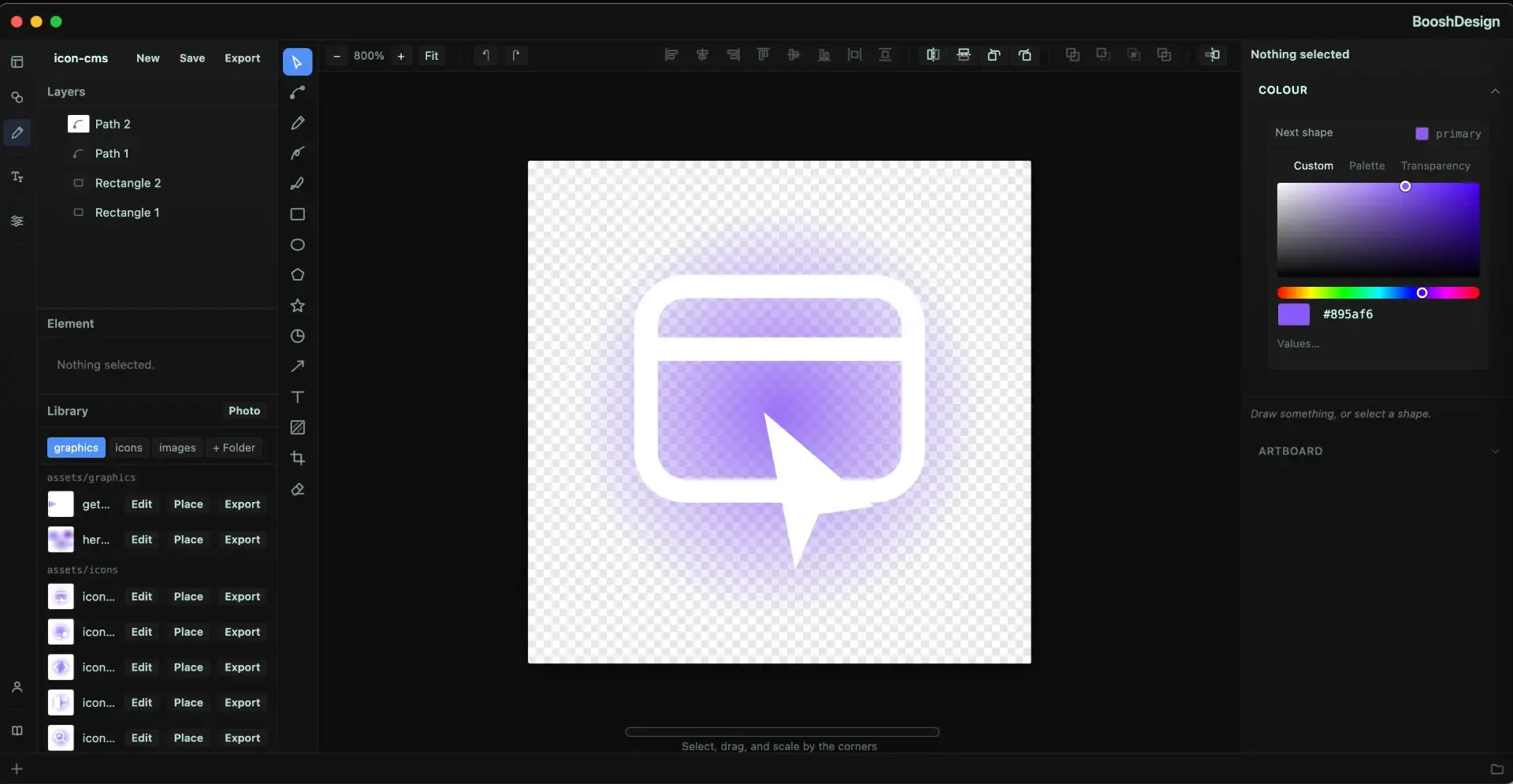The image size is (1513, 784).
Task: Redo with the right-turn arrow
Action: pos(516,55)
